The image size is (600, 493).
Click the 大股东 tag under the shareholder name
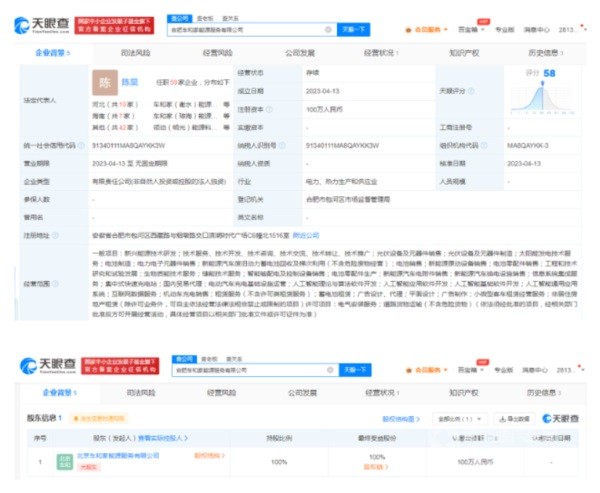pos(89,467)
